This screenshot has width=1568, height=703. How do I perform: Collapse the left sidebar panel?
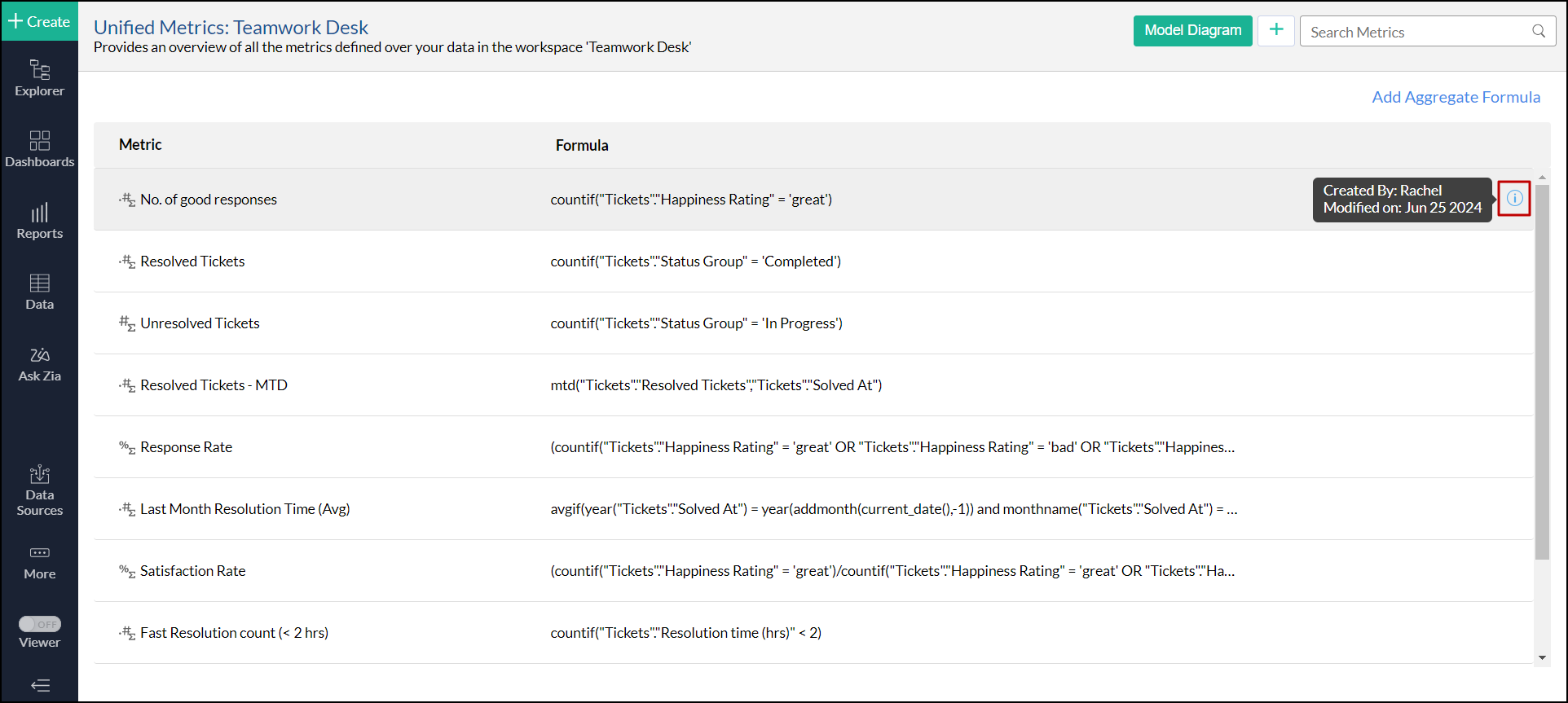40,685
